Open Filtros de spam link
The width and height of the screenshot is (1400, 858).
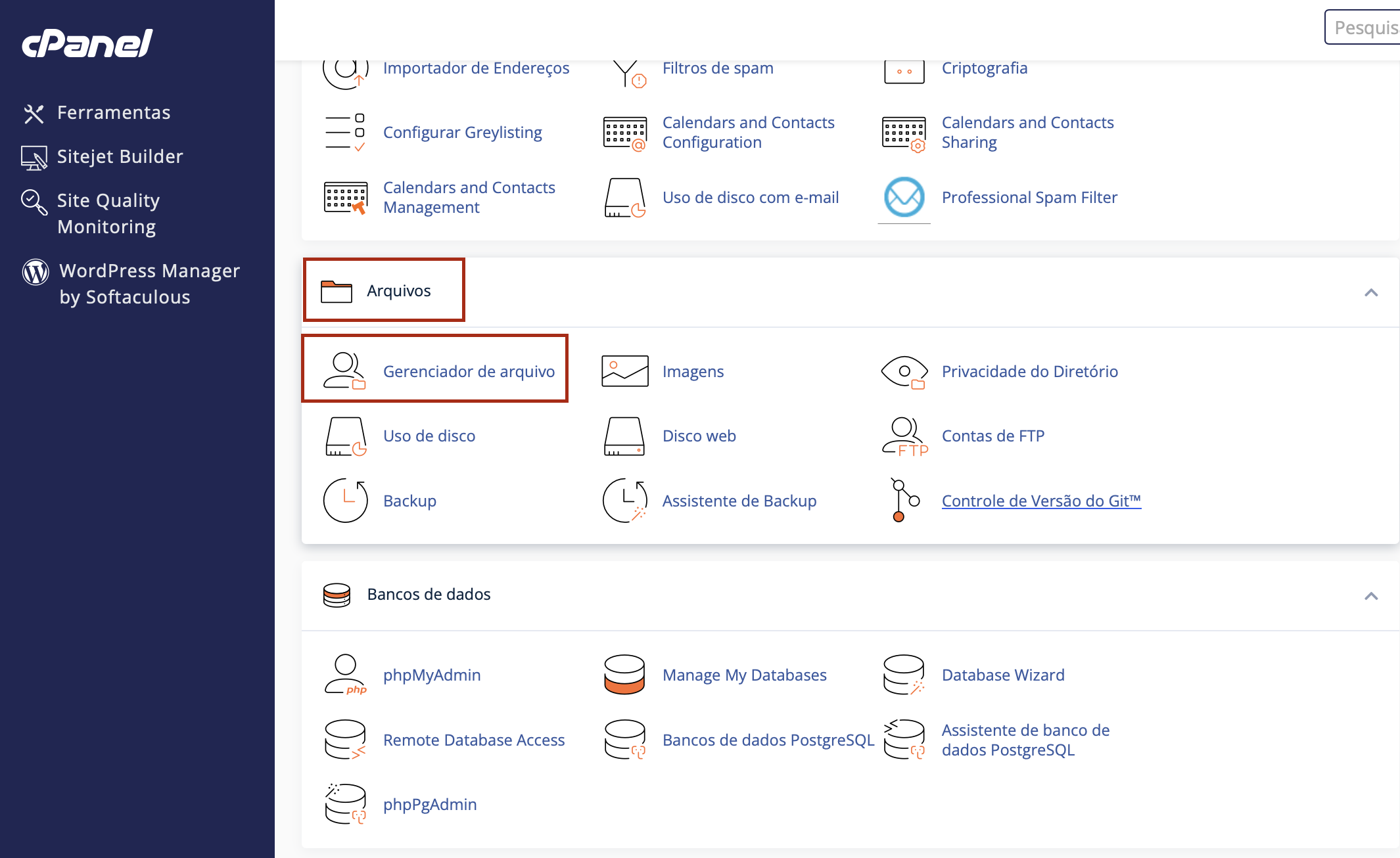pos(718,68)
